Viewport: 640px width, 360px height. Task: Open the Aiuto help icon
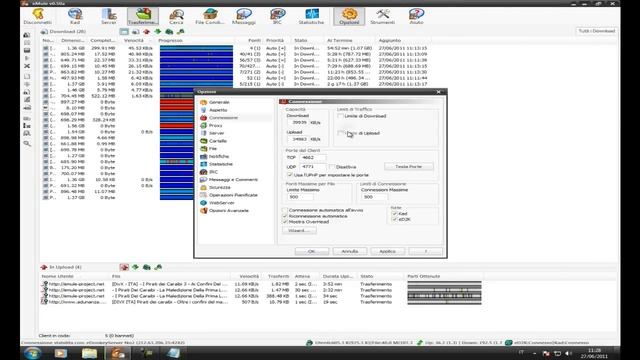(416, 16)
